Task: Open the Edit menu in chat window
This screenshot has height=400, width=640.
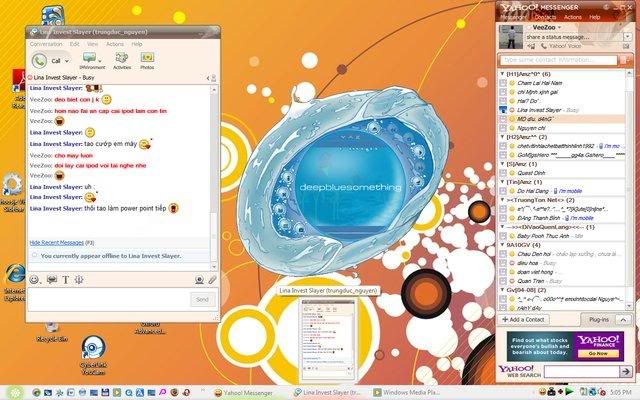Action: pos(74,44)
